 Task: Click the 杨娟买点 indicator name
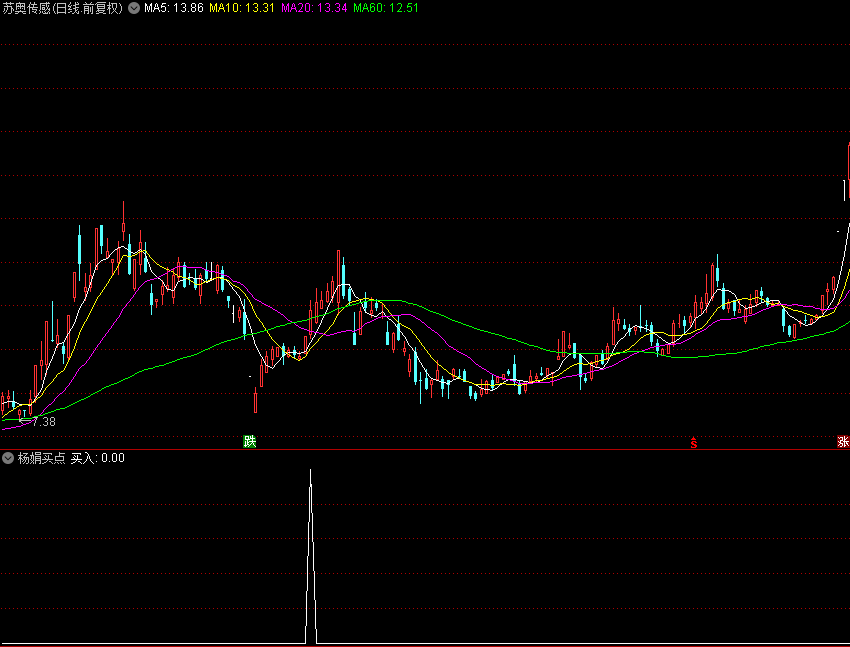(x=41, y=458)
